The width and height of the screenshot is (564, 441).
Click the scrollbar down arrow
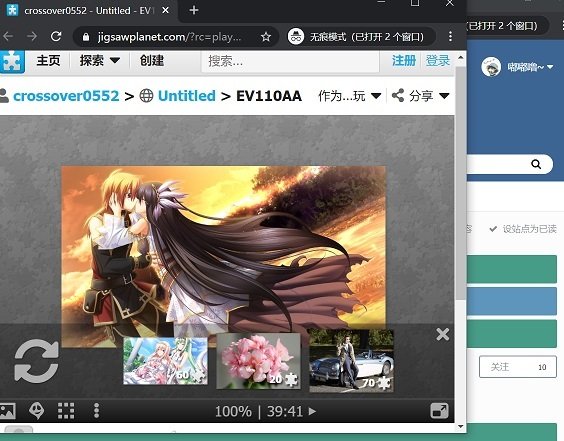461,427
